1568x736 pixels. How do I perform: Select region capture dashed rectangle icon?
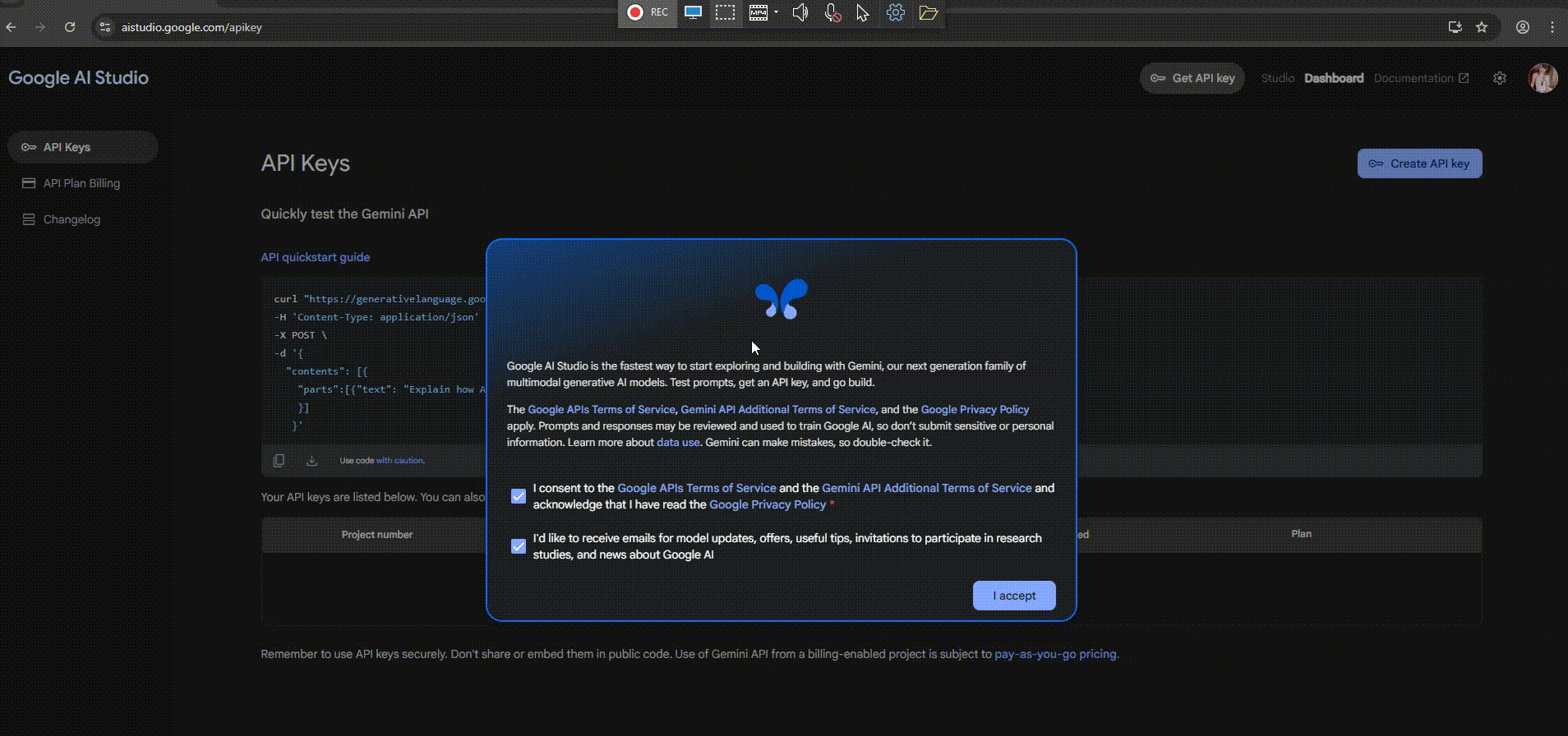pyautogui.click(x=725, y=12)
